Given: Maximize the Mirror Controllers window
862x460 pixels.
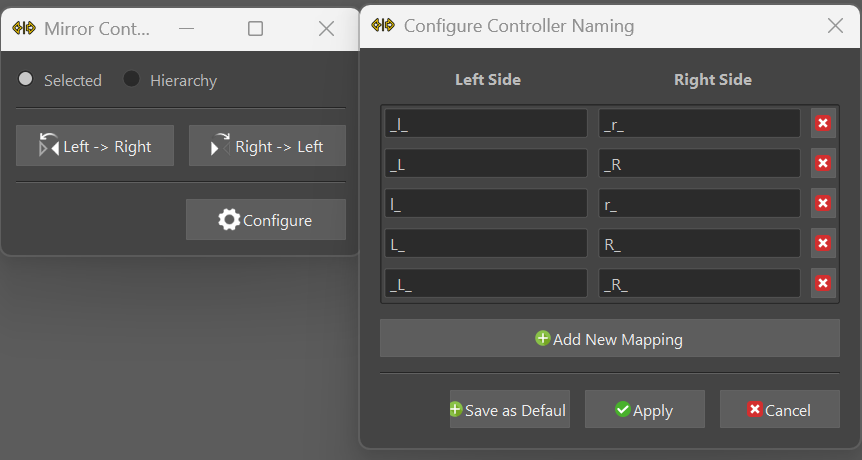Looking at the screenshot, I should point(255,29).
